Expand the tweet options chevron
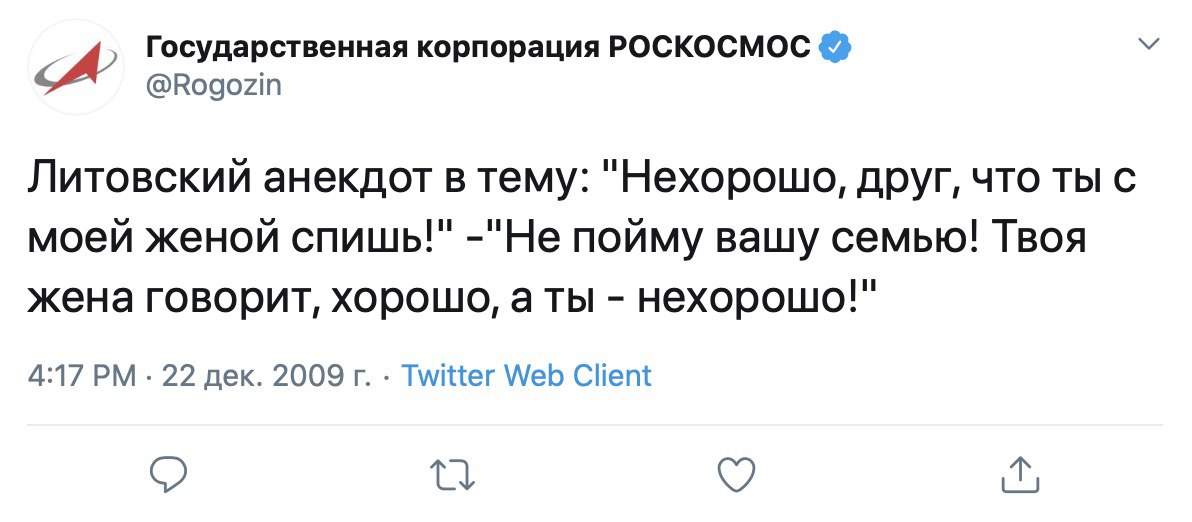 (x=1149, y=44)
